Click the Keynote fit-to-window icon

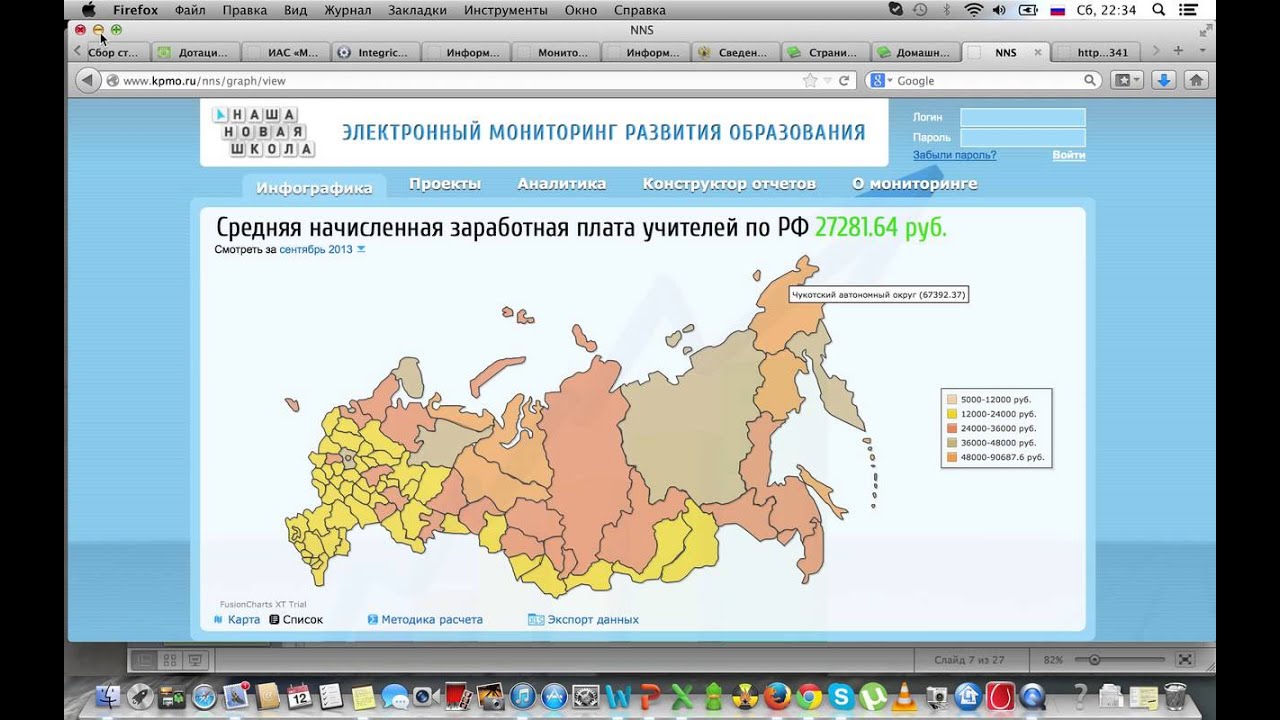click(1185, 660)
